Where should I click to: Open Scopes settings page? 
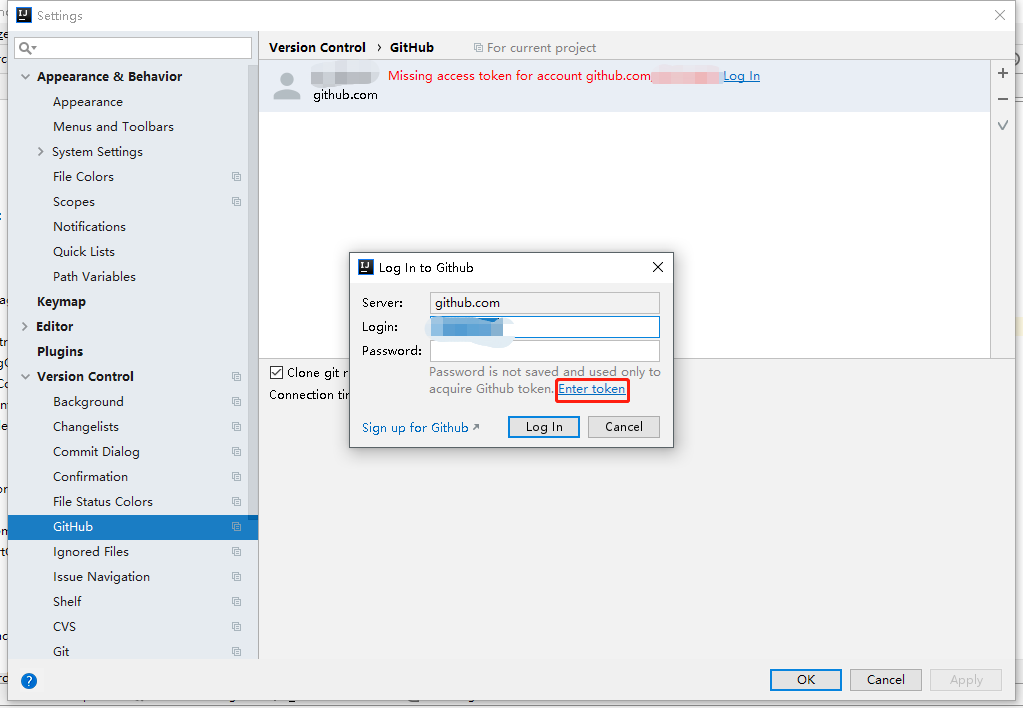click(74, 202)
